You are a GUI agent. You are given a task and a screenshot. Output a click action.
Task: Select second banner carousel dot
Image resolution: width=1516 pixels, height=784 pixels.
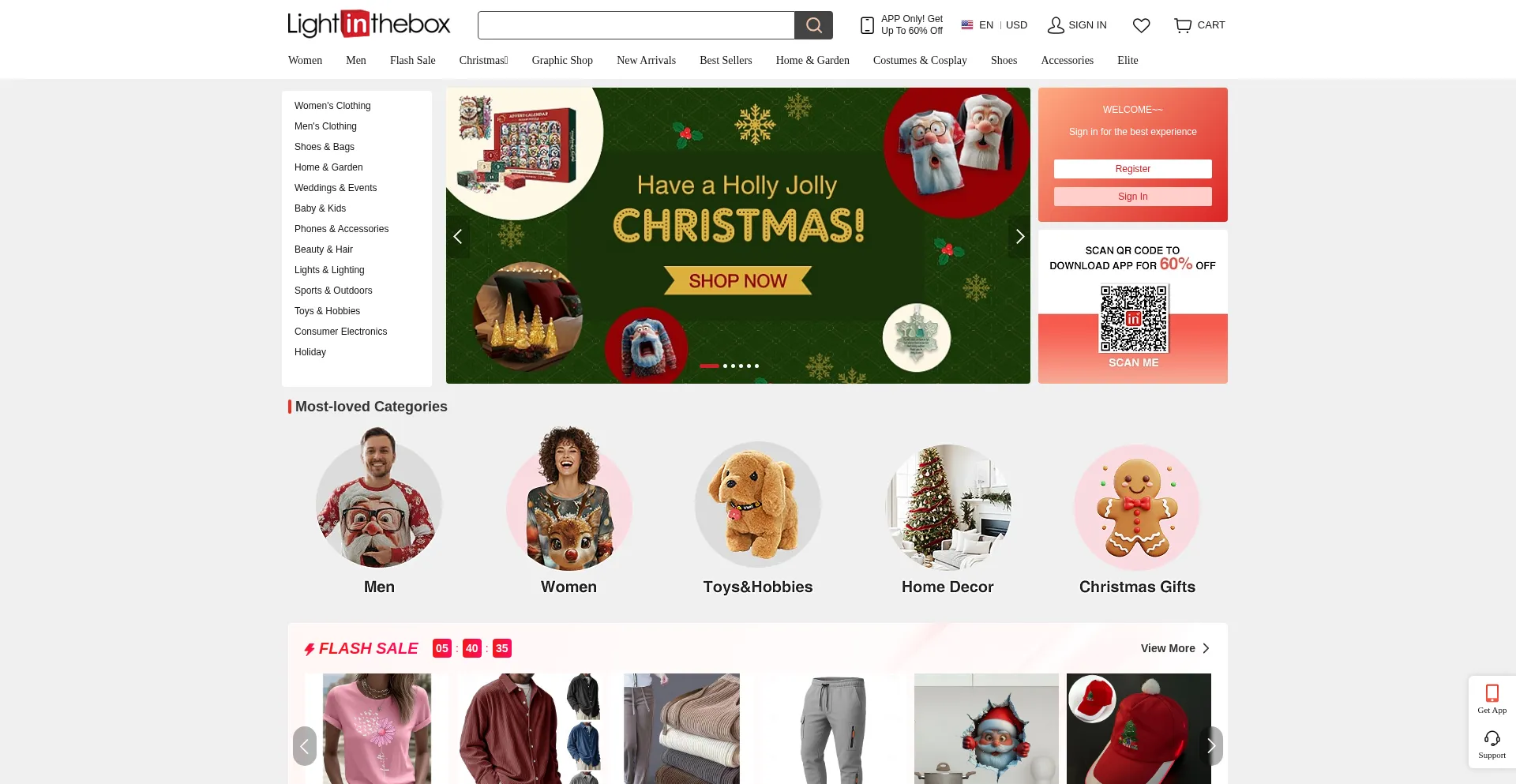click(x=725, y=366)
